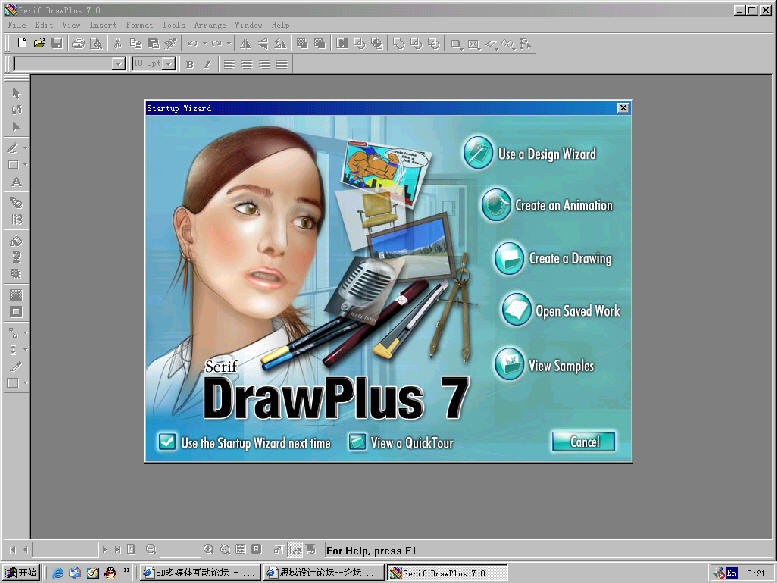
Task: Click Create an Animation text
Action: 564,205
